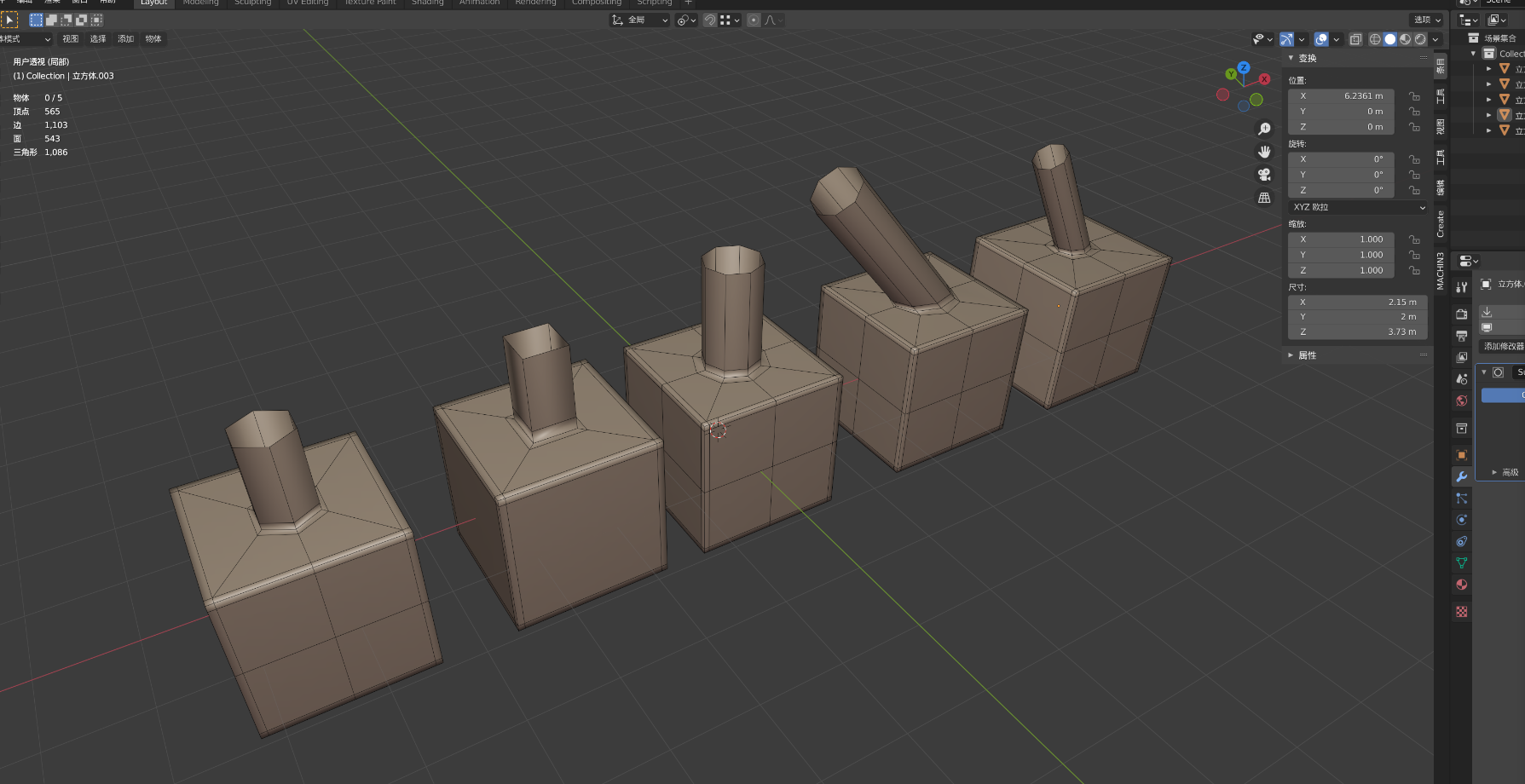Open the 添加 add menu
This screenshot has width=1525, height=784.
point(126,39)
